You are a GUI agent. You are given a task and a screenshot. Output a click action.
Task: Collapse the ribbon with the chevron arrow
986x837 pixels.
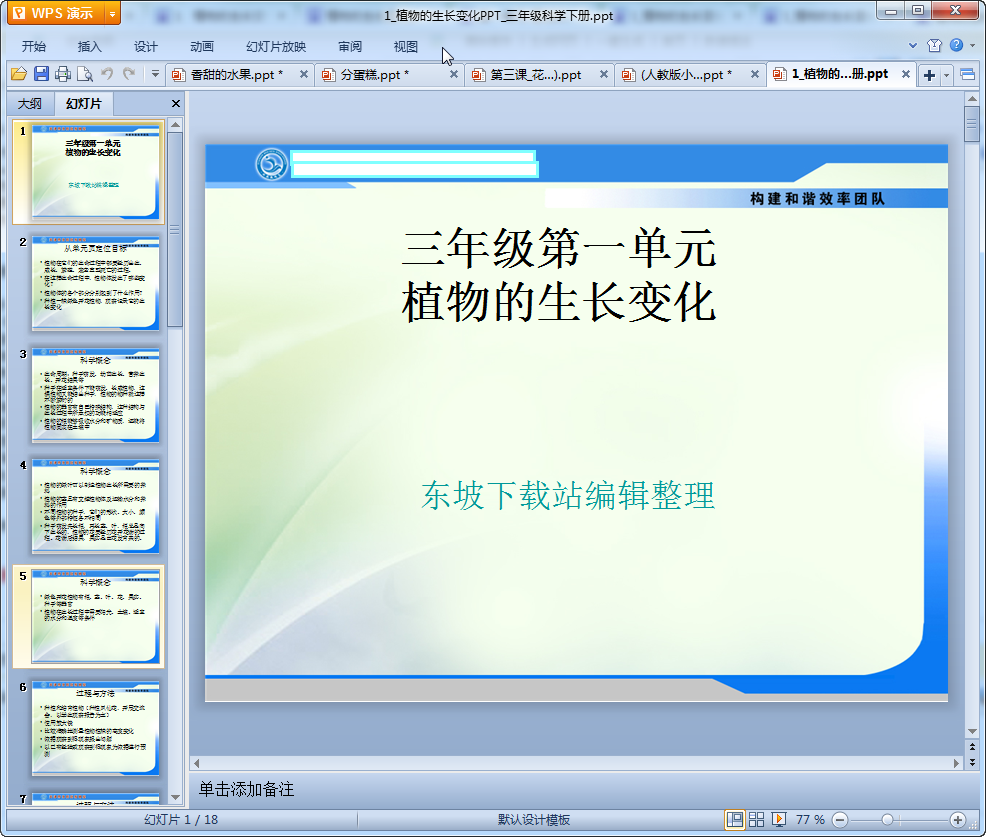pyautogui.click(x=913, y=45)
